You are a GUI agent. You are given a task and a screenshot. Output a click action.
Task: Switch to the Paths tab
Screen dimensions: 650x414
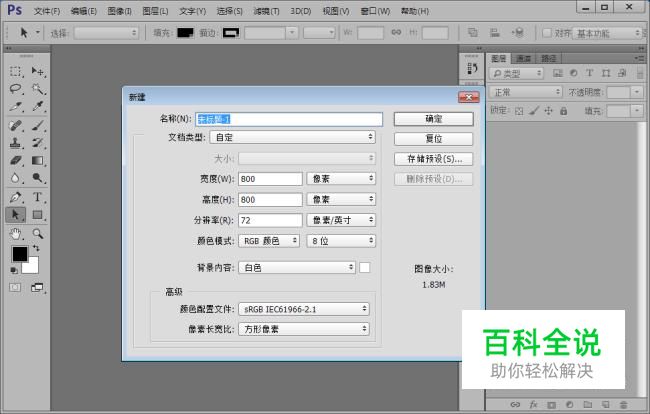tap(548, 58)
